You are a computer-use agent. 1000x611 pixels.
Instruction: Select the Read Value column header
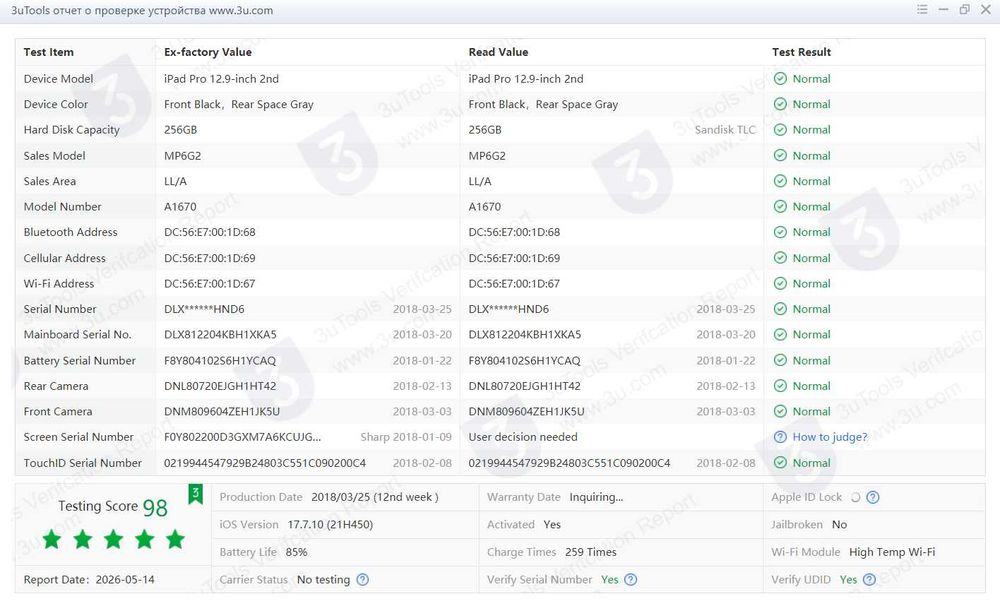498,52
